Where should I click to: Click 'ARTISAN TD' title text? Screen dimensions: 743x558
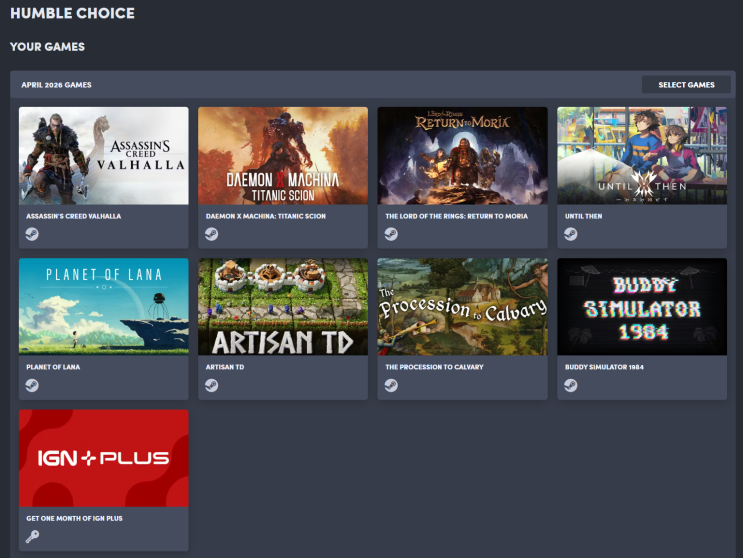click(x=225, y=367)
